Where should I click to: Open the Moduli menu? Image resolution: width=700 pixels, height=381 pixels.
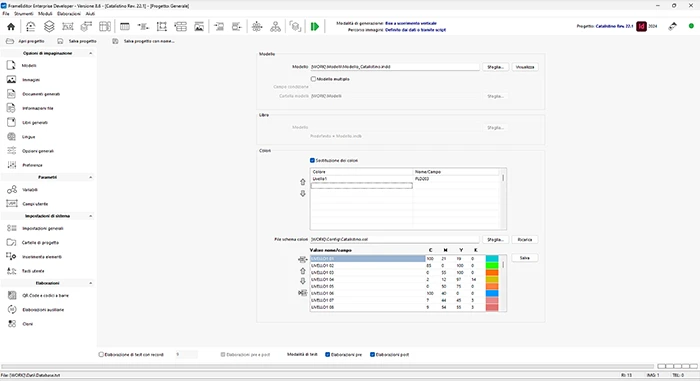(45, 14)
